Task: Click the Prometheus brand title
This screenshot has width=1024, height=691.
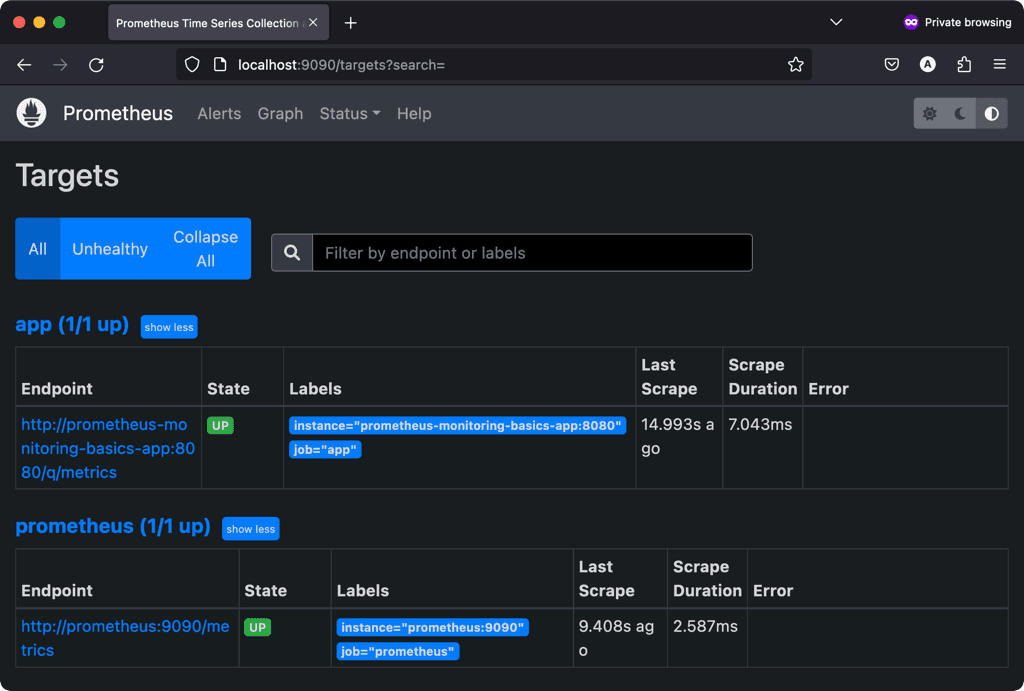Action: click(118, 114)
